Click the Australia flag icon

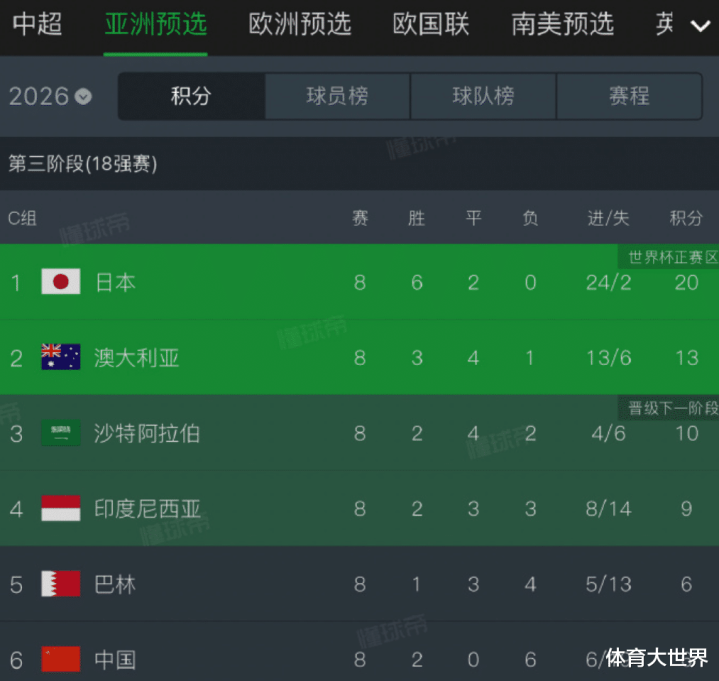(60, 357)
